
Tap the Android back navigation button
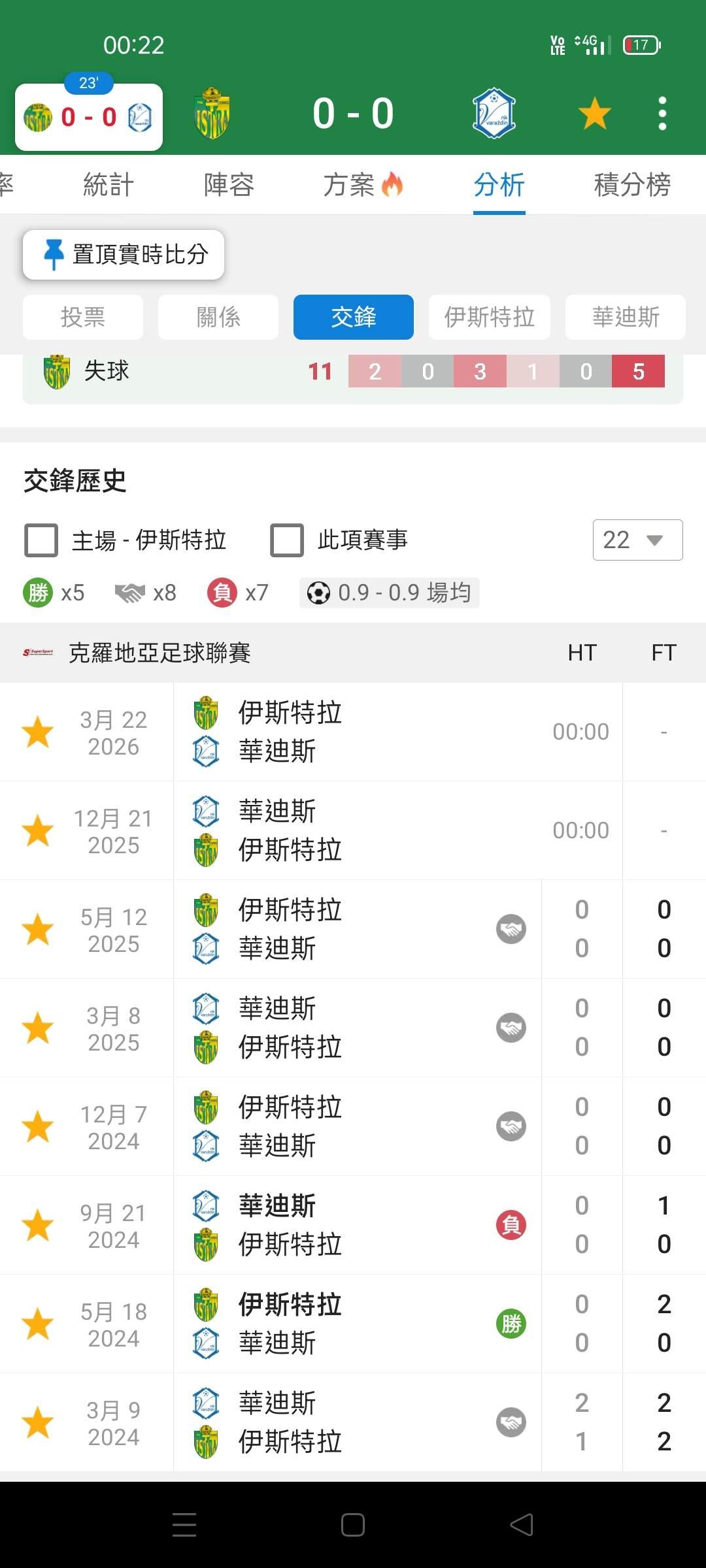click(x=522, y=1525)
